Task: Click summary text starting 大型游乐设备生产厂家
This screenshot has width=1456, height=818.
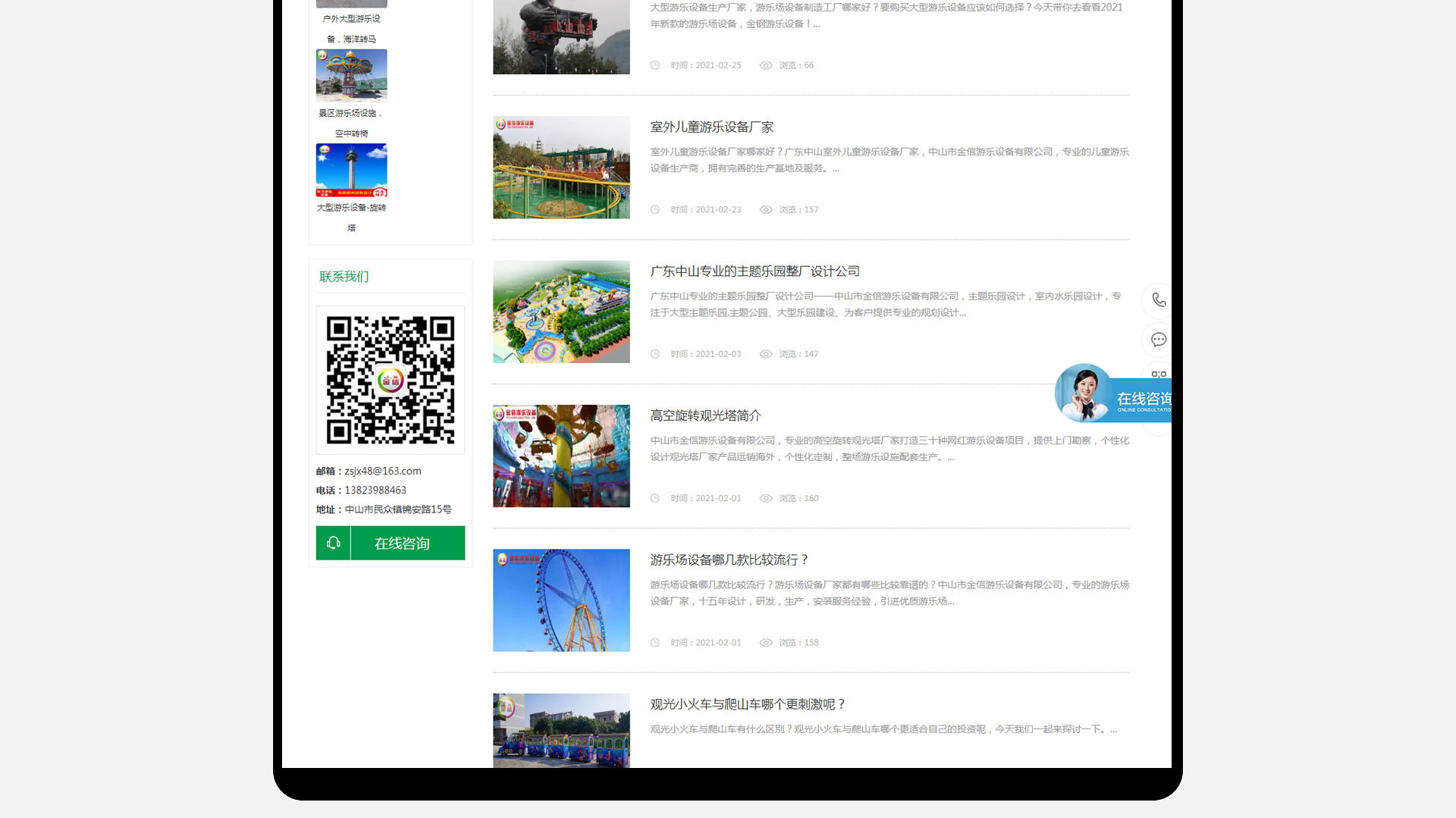Action: coord(886,15)
